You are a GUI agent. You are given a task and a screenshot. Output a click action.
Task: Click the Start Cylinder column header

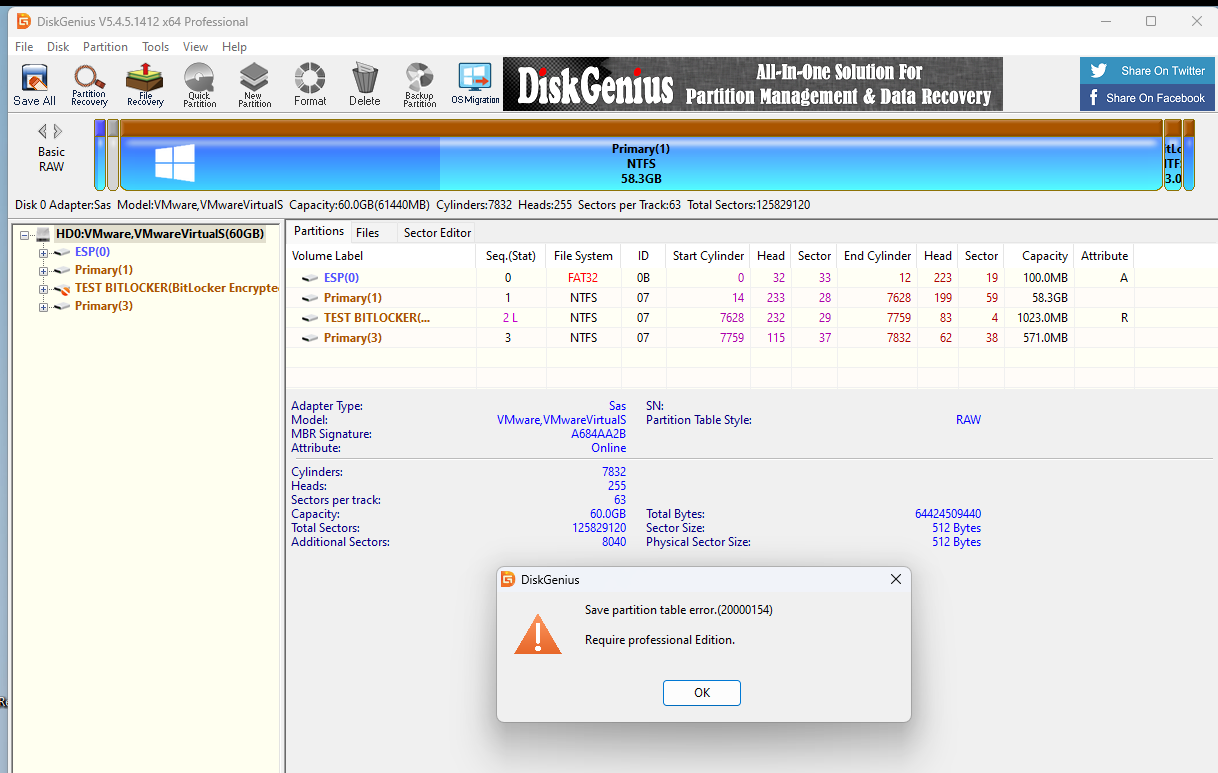[708, 256]
